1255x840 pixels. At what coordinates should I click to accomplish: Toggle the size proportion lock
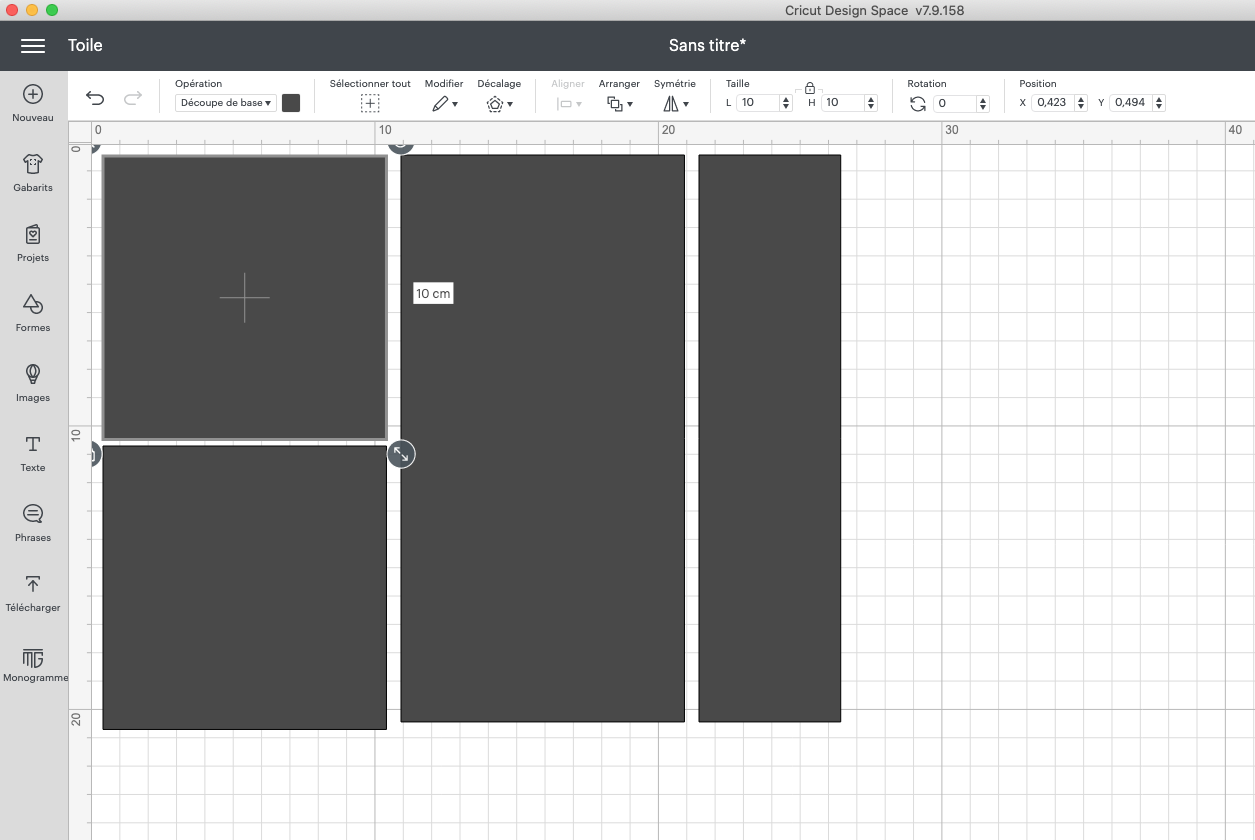tap(810, 88)
